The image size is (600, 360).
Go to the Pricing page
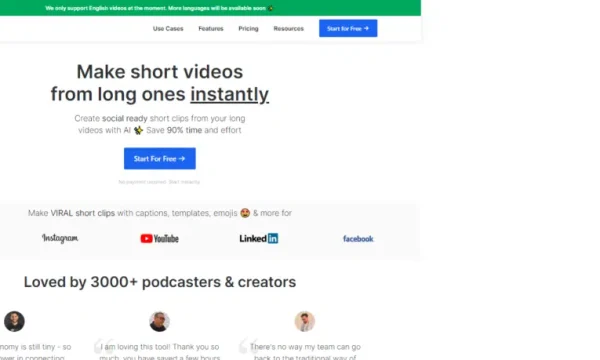pyautogui.click(x=248, y=29)
